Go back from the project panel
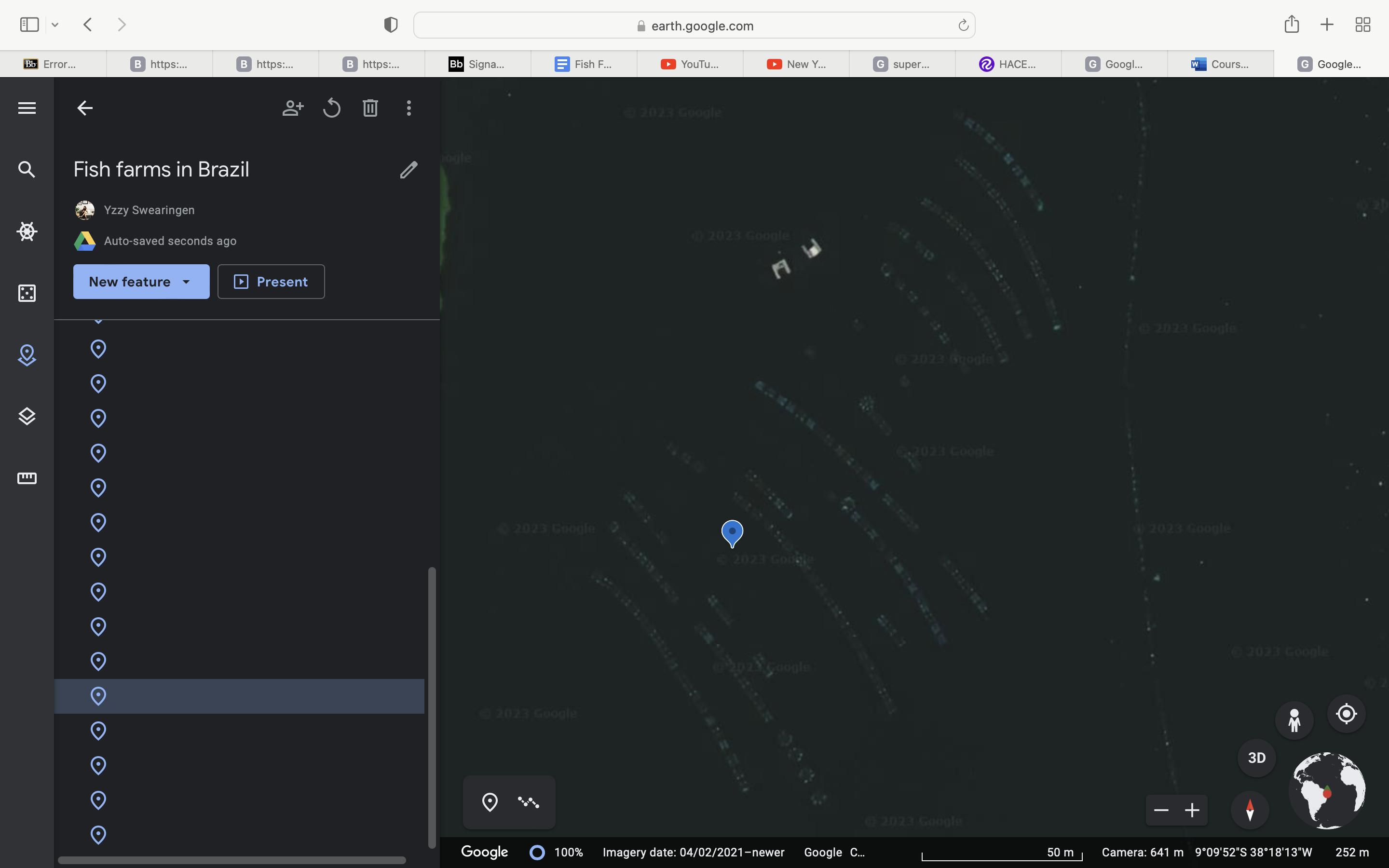 pos(85,108)
